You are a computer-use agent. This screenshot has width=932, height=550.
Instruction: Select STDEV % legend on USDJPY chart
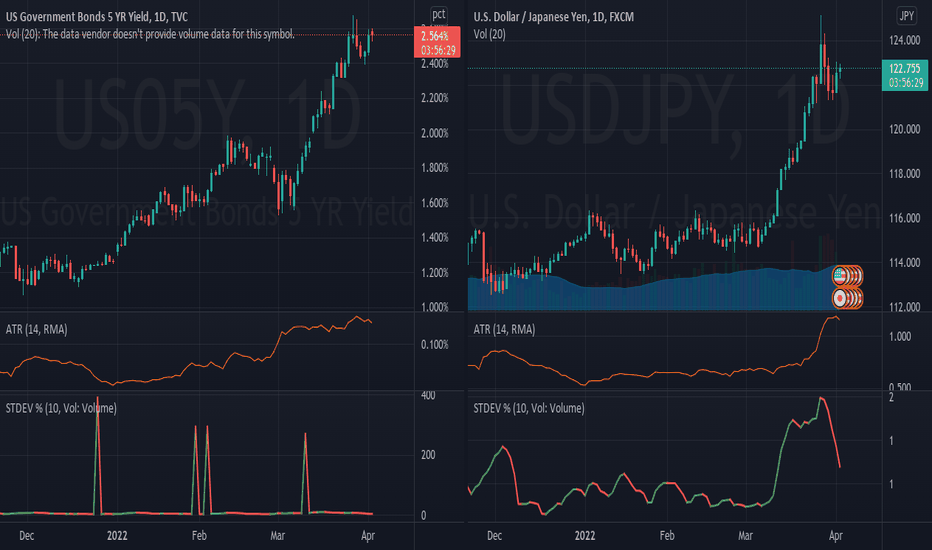pos(529,408)
